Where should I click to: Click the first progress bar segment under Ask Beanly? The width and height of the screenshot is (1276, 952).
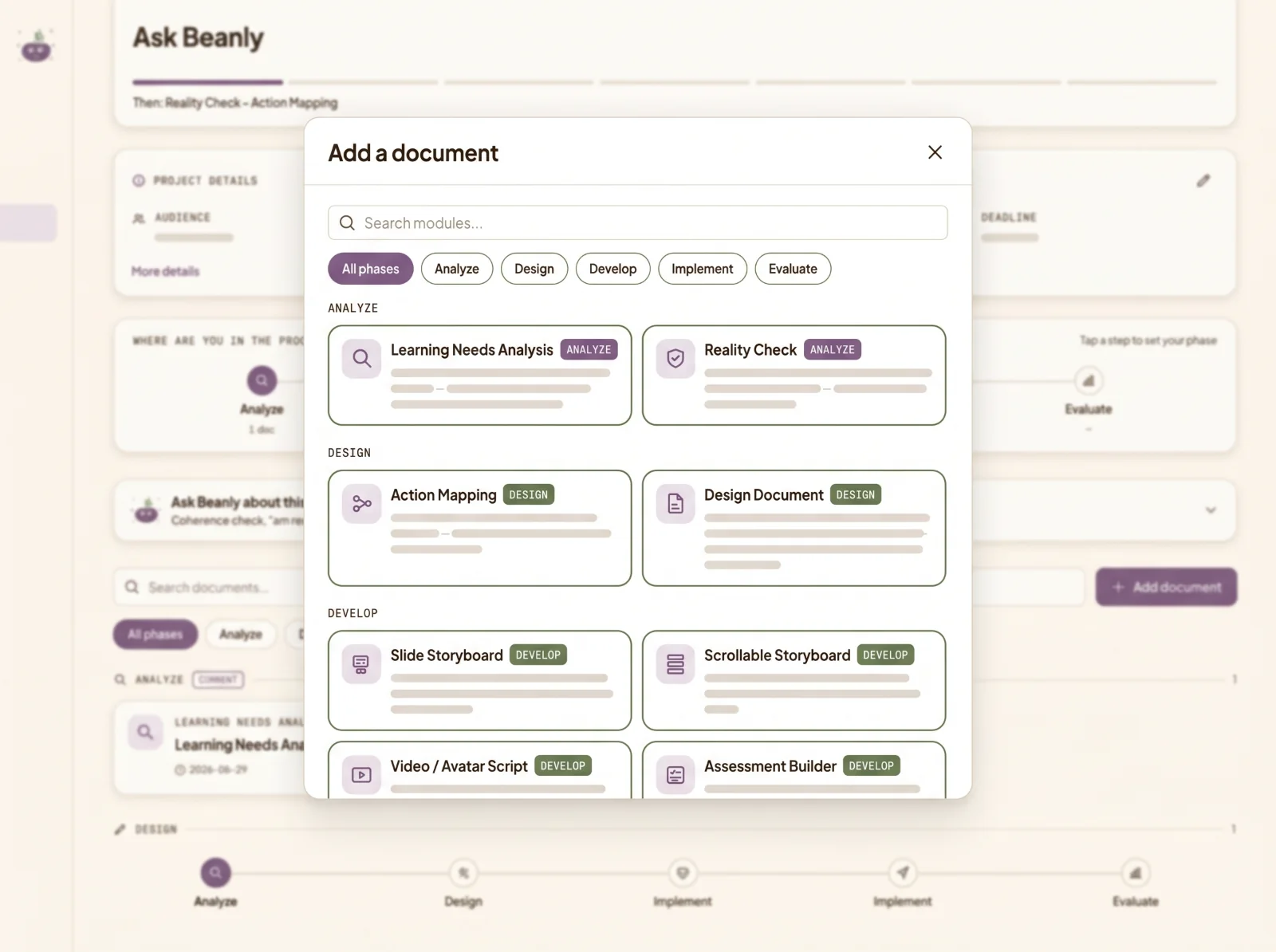tap(207, 82)
